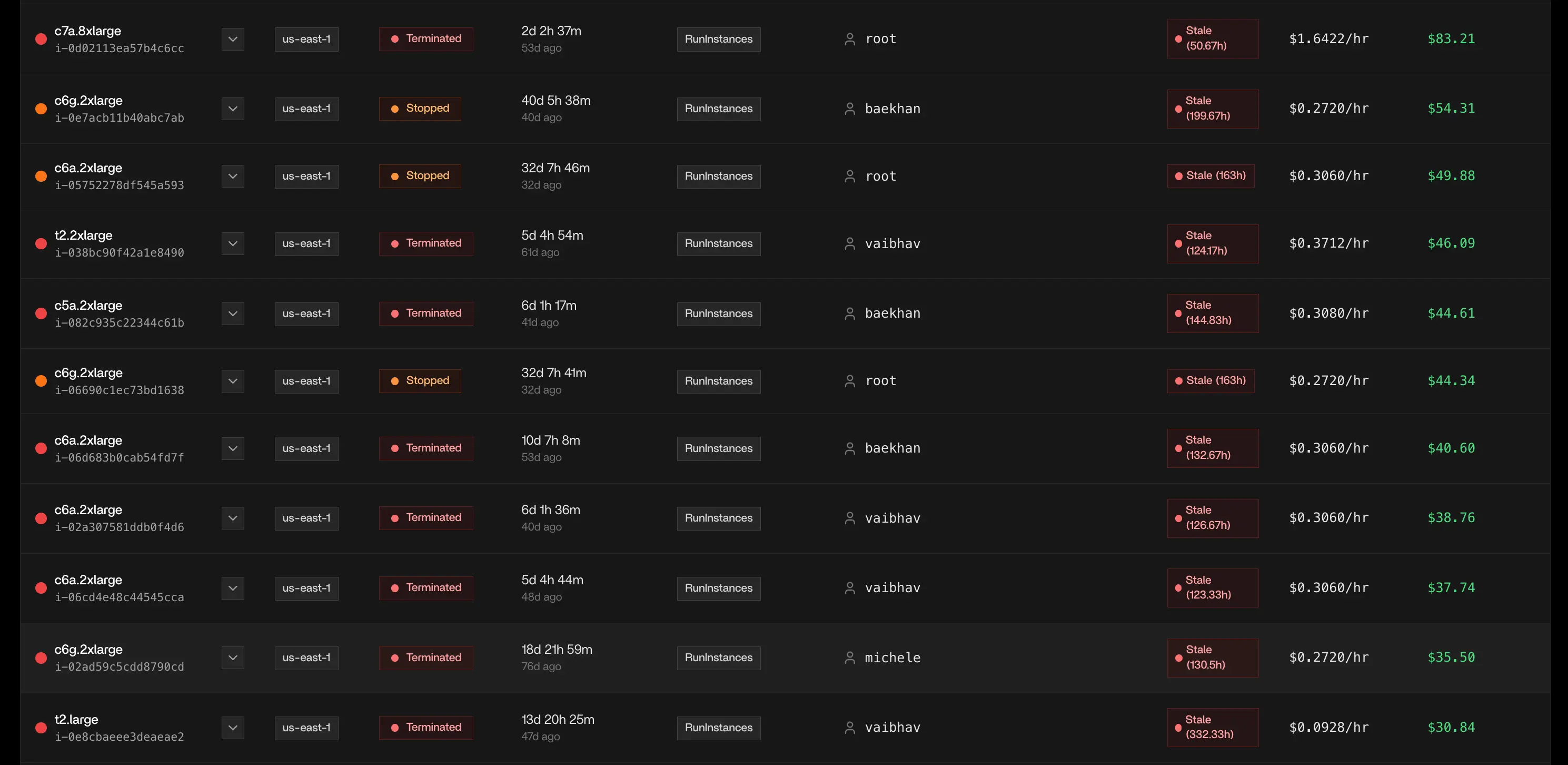Screen dimensions: 1568x765
Task: Click RunInstances next to michele's instance
Action: 718,658
